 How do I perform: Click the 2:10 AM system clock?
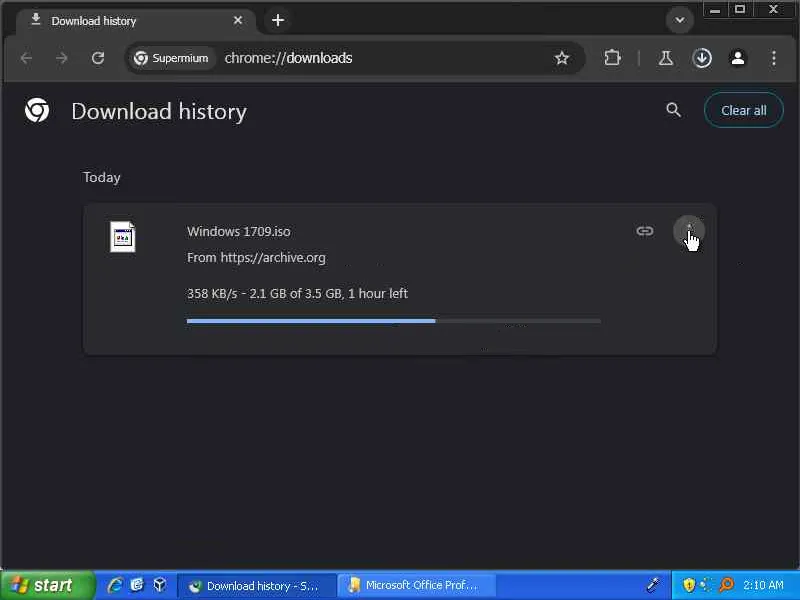763,585
